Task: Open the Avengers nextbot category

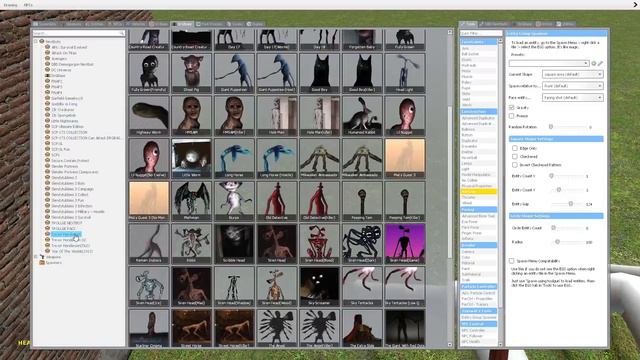Action: [x=60, y=58]
